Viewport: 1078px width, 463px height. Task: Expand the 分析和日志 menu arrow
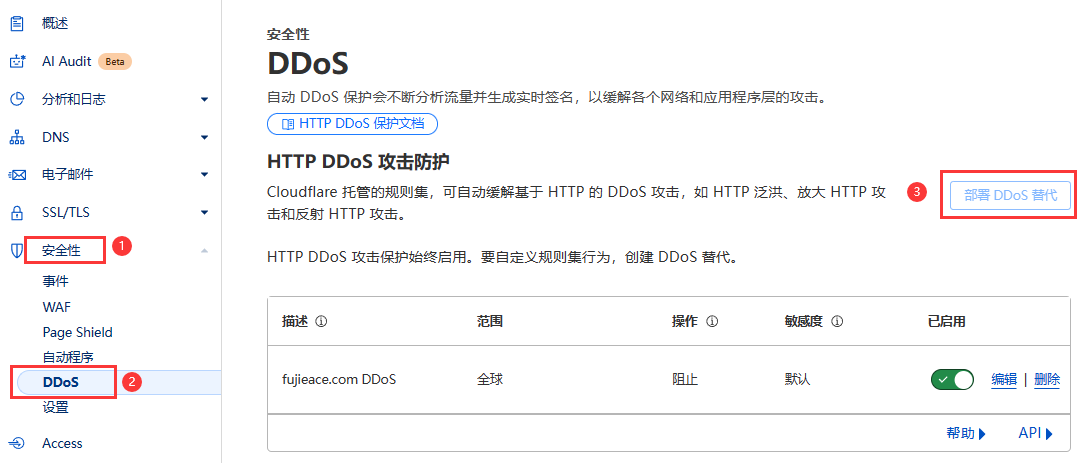204,100
